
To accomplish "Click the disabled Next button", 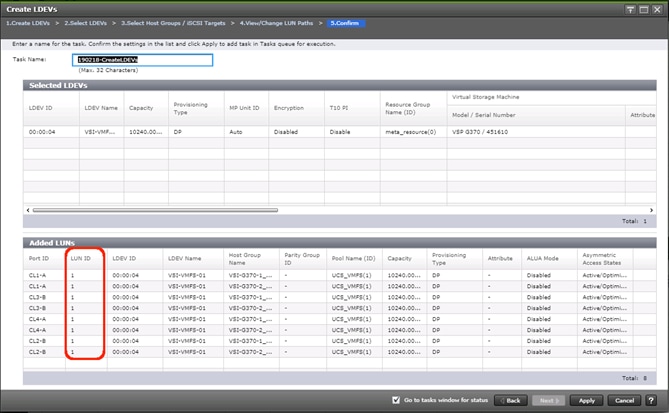I will pos(548,400).
